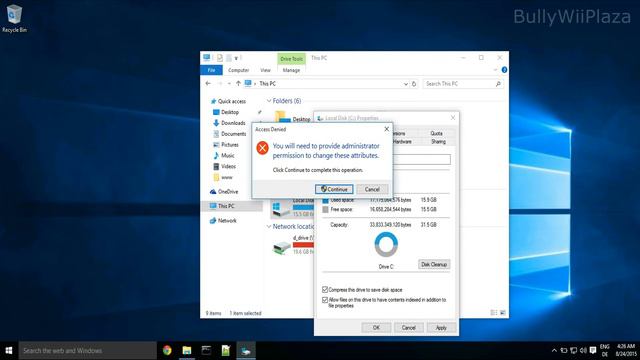Open the View ribbon tab
640x360 pixels.
click(265, 70)
